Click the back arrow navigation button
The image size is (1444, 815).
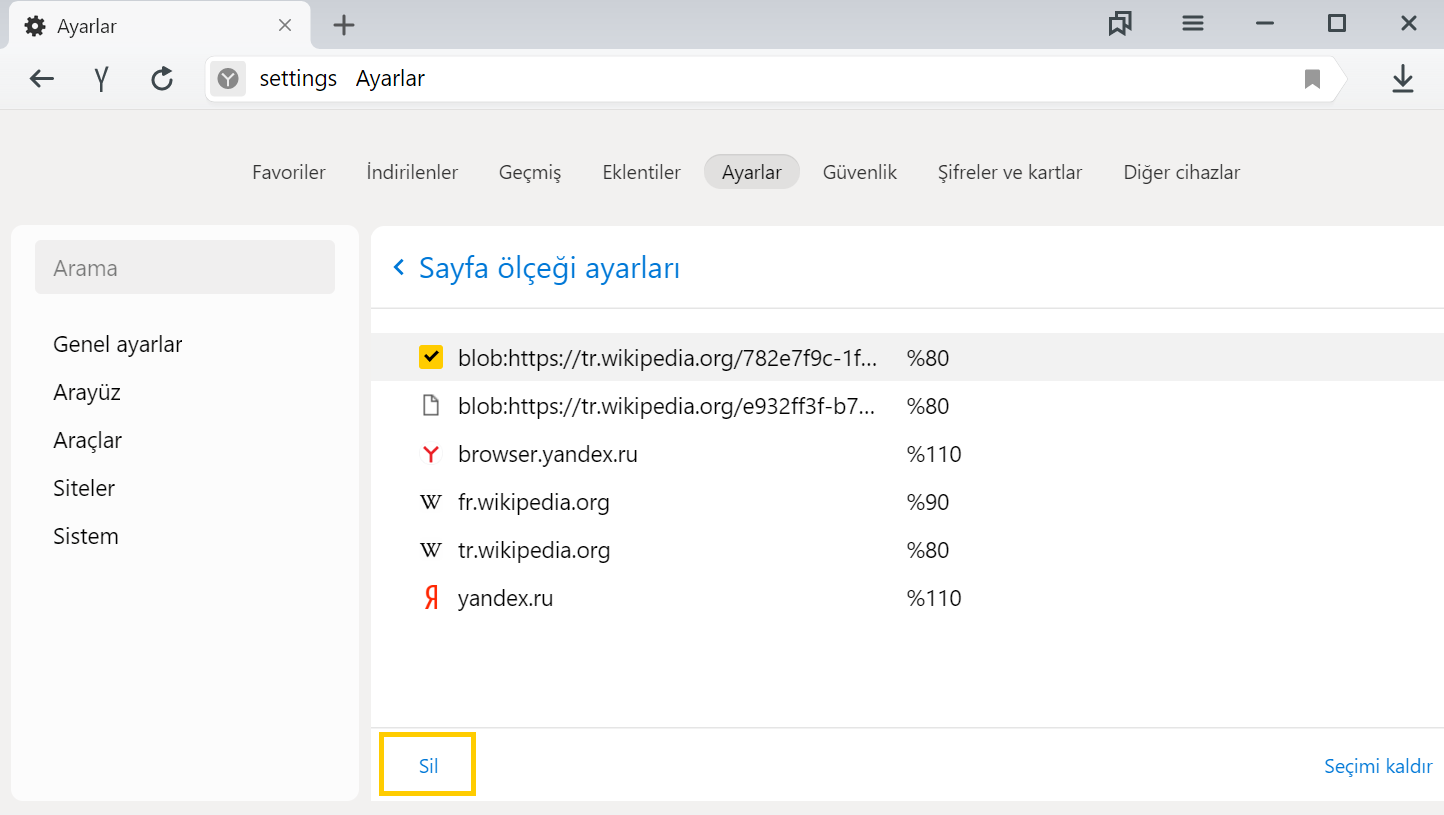click(x=41, y=79)
